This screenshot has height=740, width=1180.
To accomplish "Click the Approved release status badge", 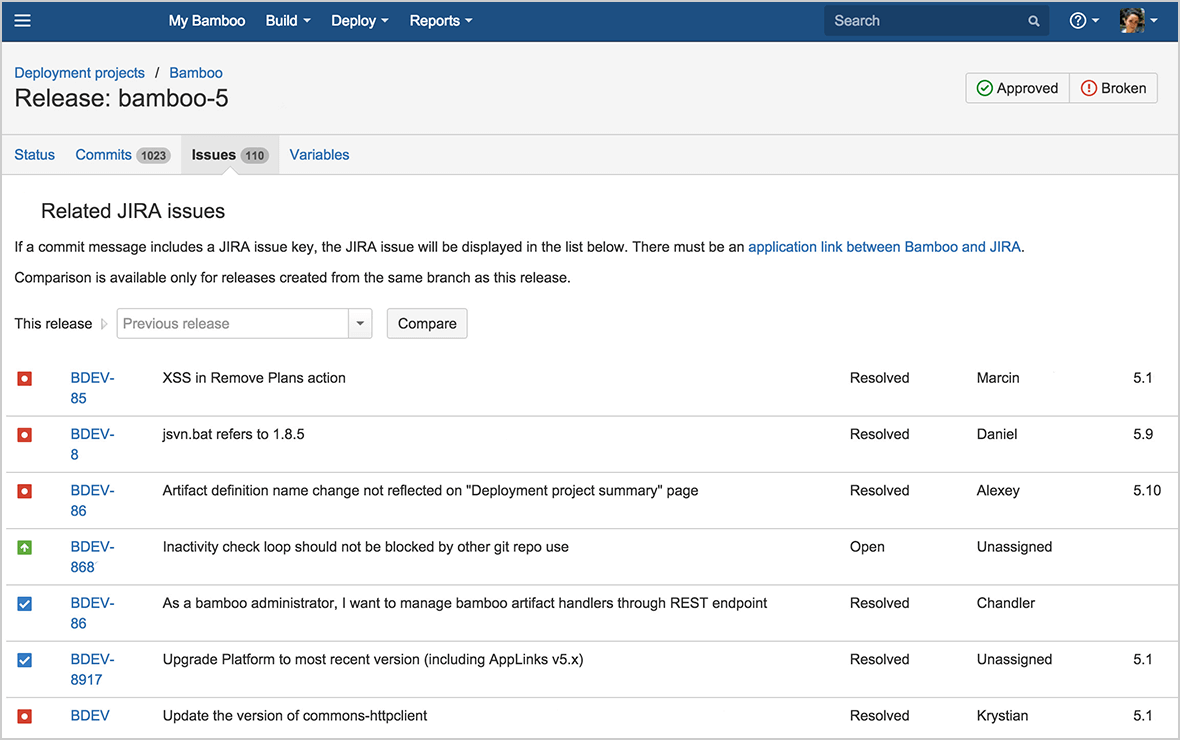I will [1017, 88].
